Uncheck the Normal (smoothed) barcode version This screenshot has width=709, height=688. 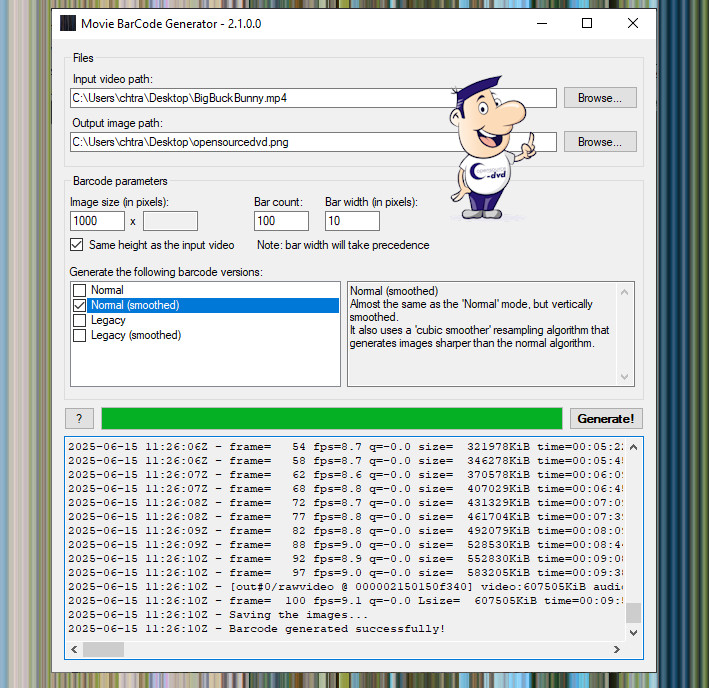(80, 305)
